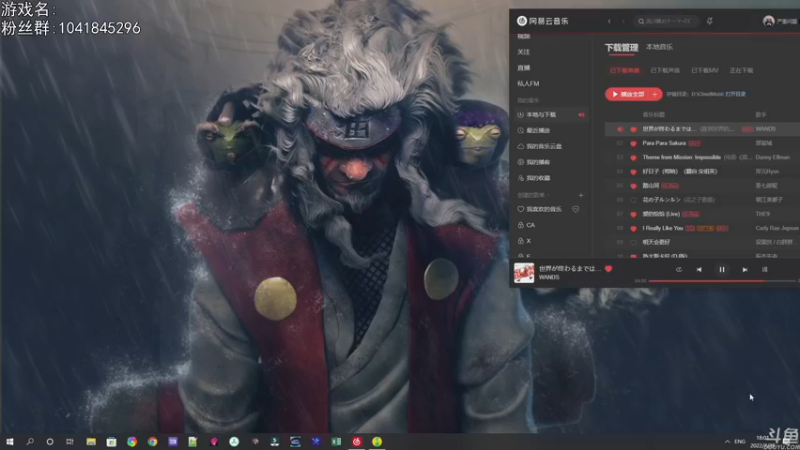800x450 pixels.
Task: Click the 音乐标题 column header
Action: tap(654, 115)
